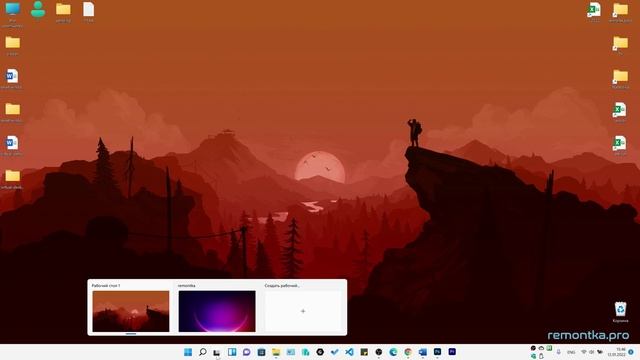Open the Widgets panel from taskbar

pos(232,352)
